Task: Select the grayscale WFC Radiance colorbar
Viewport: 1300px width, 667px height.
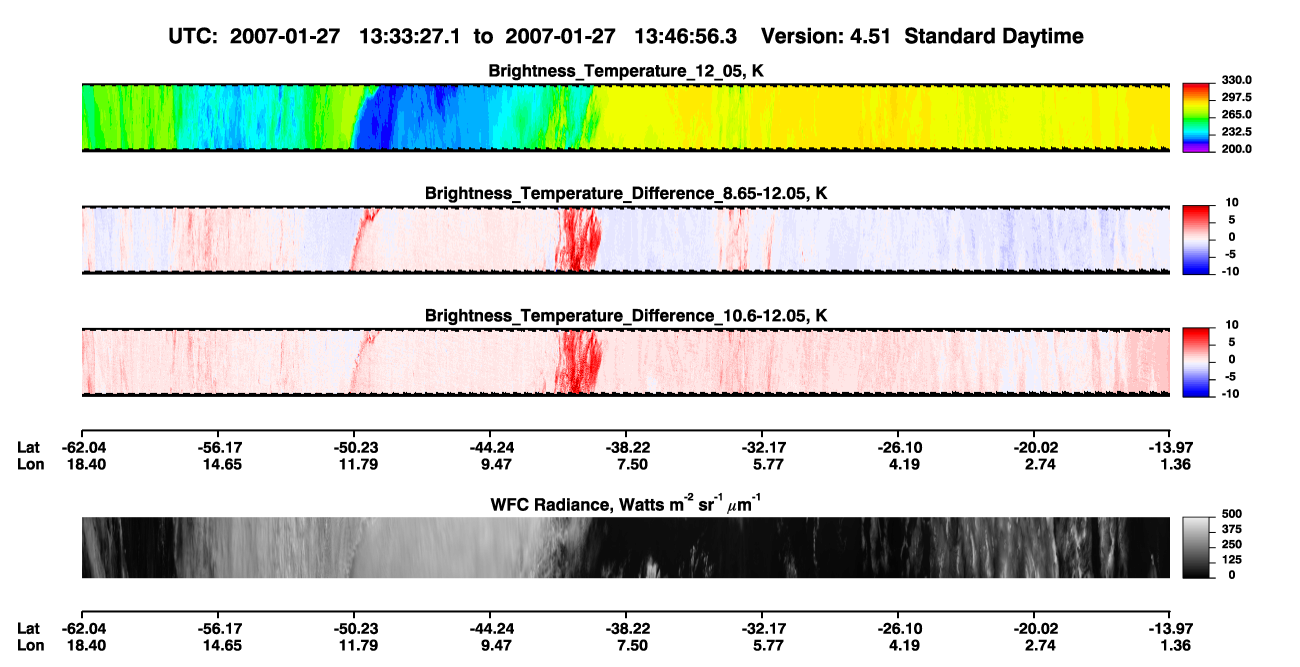Action: [x=1196, y=547]
